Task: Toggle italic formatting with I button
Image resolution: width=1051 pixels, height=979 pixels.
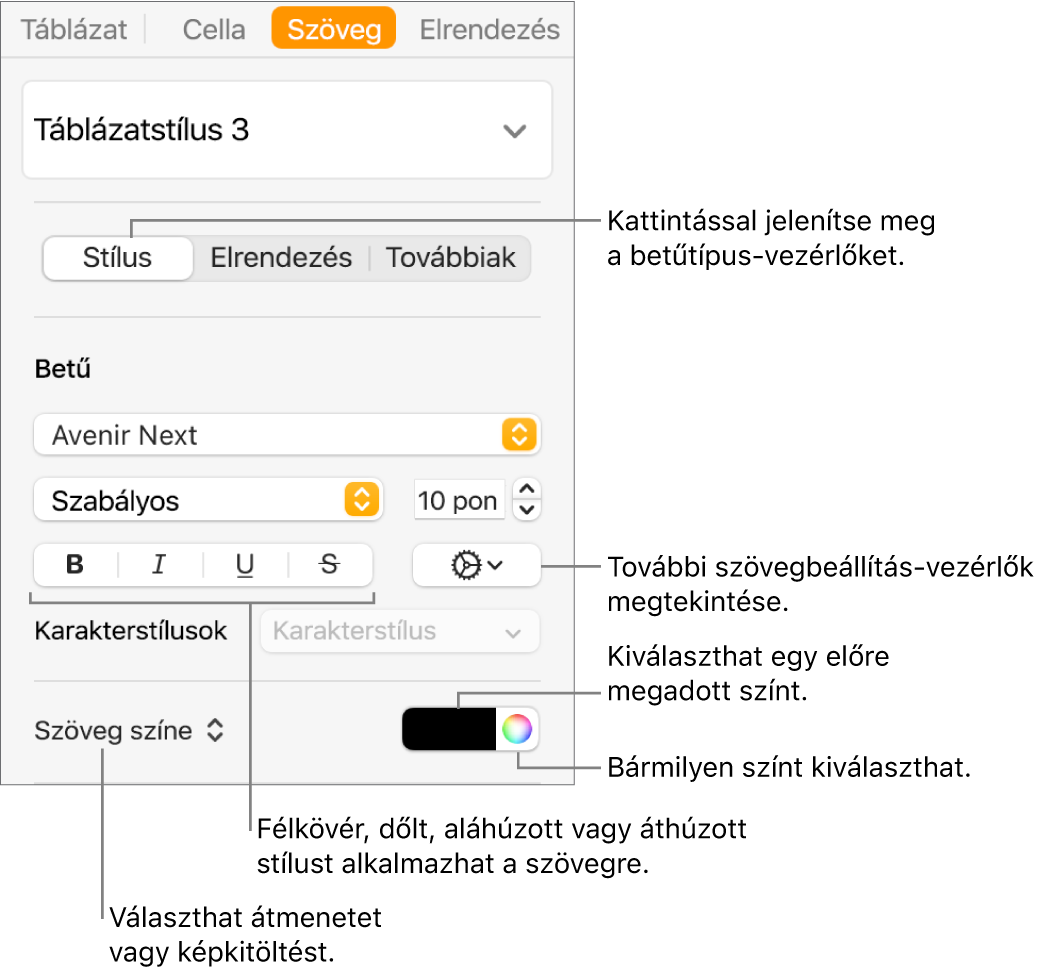Action: [x=160, y=565]
